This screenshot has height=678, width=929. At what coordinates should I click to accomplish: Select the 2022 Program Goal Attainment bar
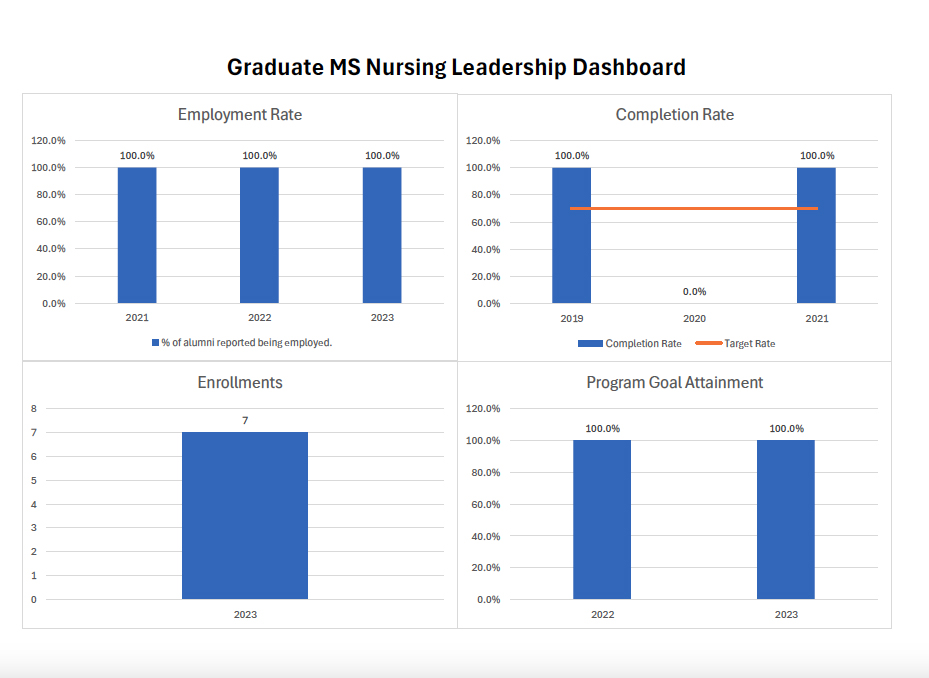pyautogui.click(x=602, y=520)
